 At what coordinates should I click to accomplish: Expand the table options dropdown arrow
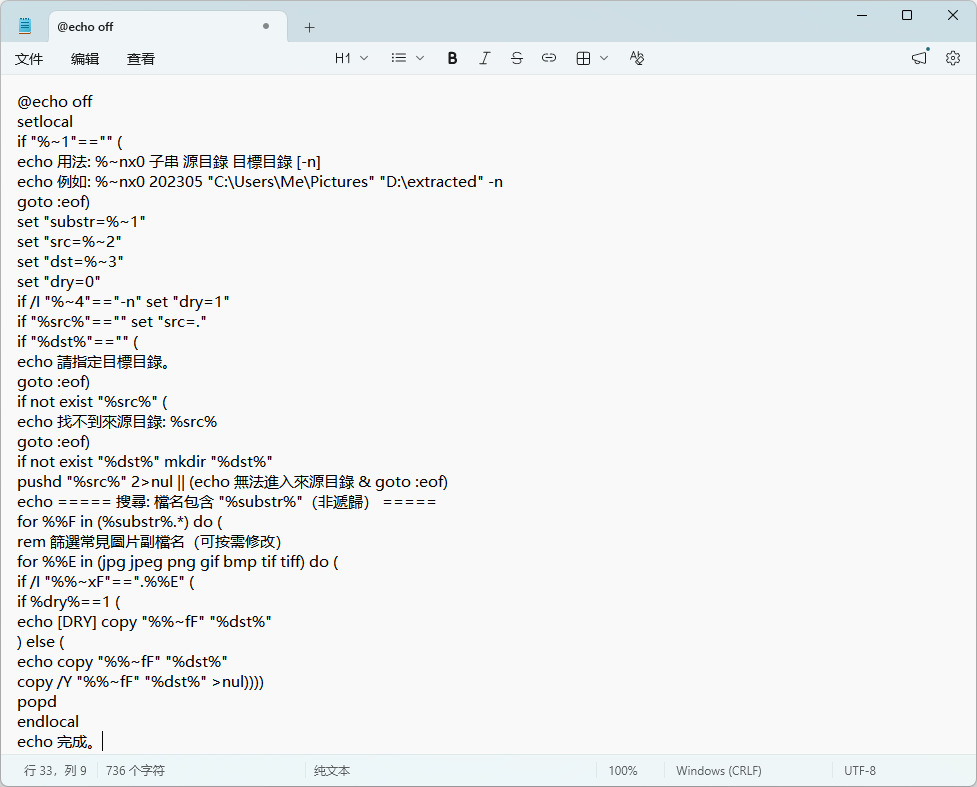tap(604, 59)
